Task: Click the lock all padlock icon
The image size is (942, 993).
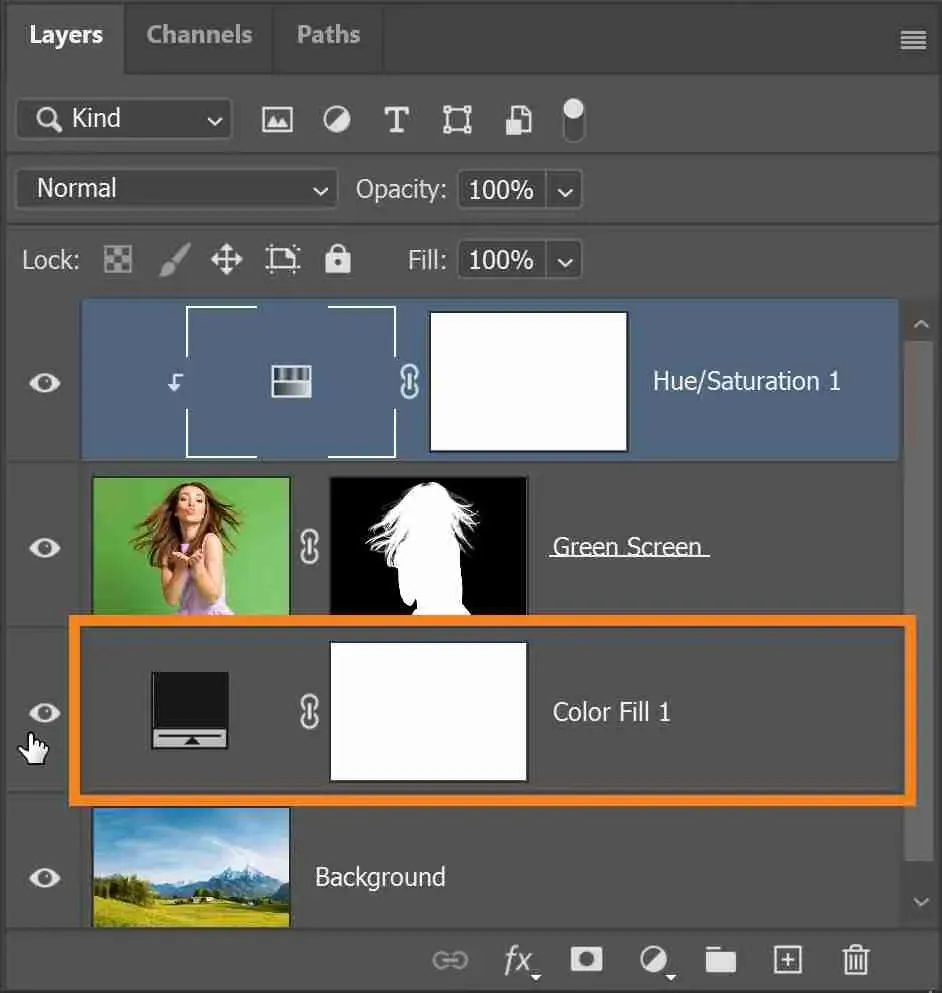Action: pos(338,261)
